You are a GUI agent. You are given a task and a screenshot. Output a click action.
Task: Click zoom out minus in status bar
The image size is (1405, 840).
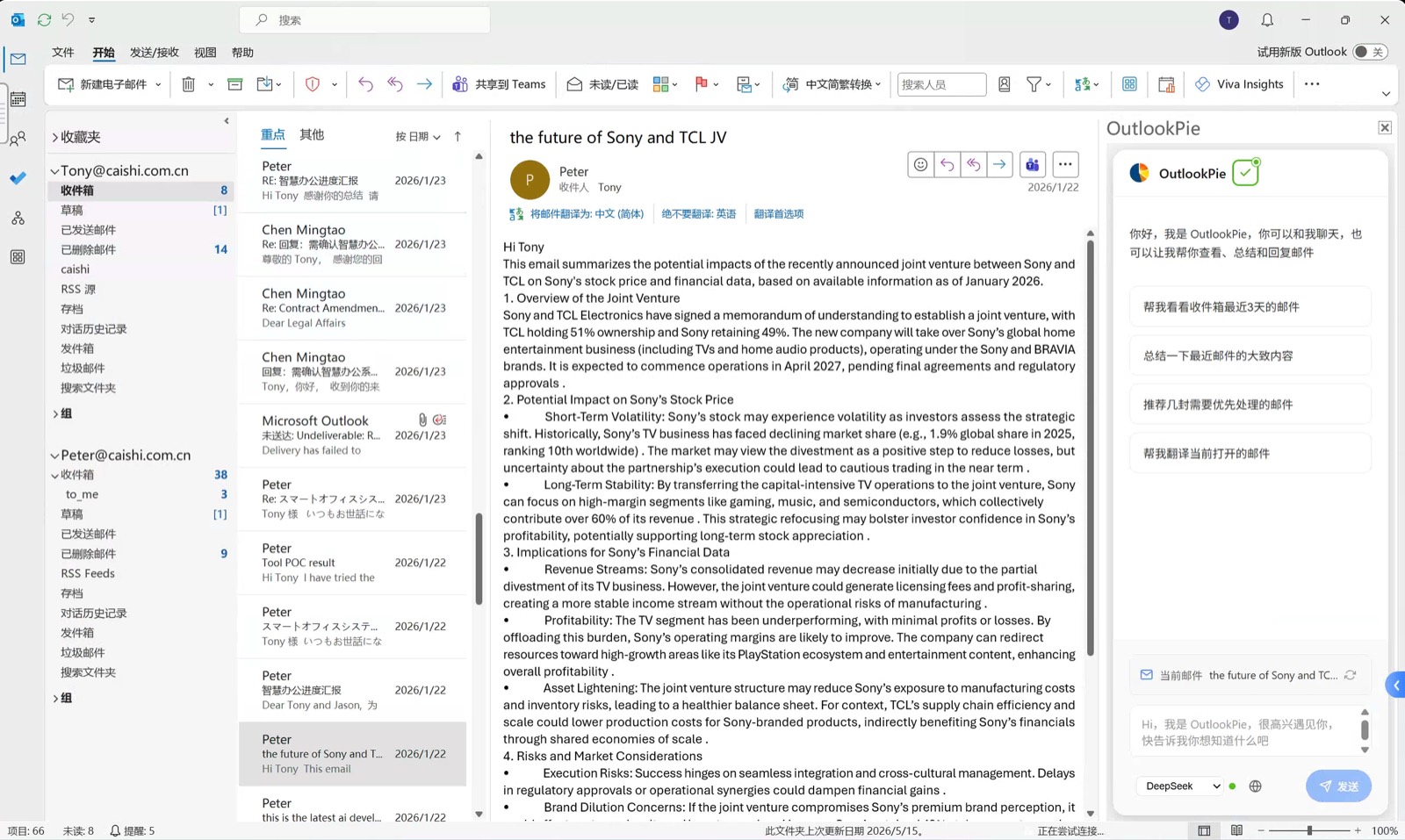coord(1261,830)
